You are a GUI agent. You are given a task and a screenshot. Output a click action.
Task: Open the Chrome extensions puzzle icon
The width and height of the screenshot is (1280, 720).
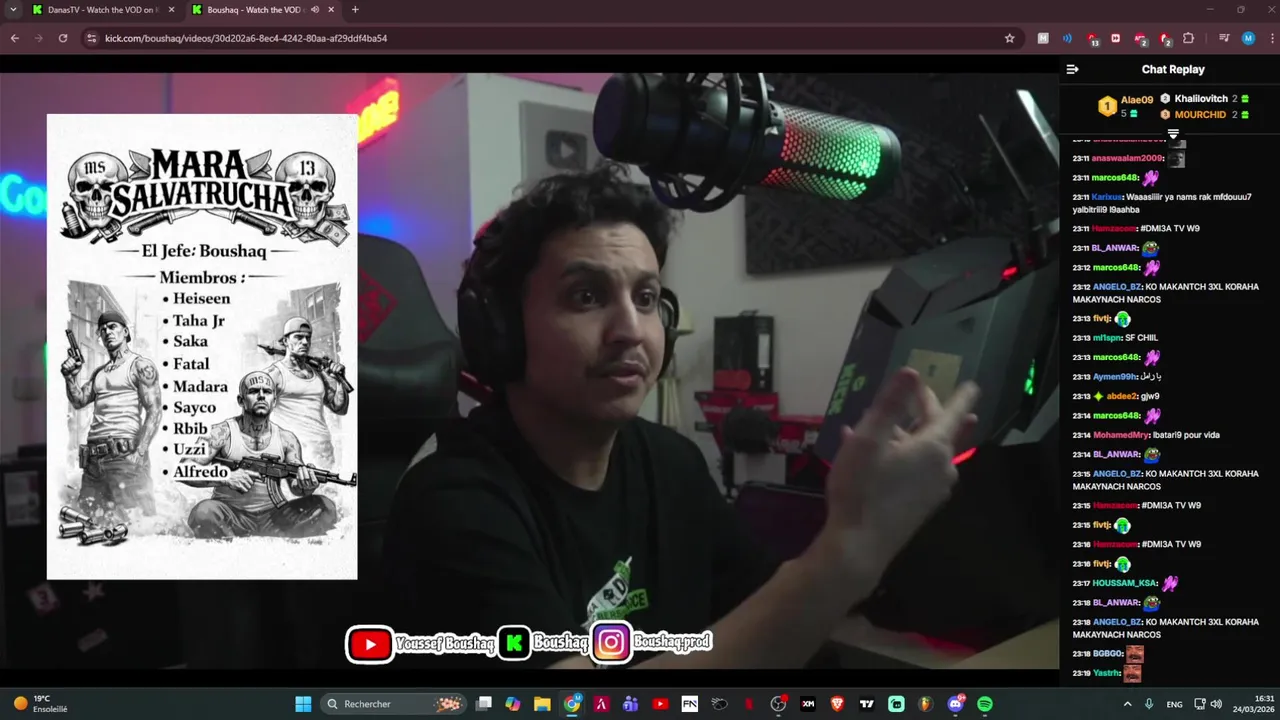[x=1189, y=38]
